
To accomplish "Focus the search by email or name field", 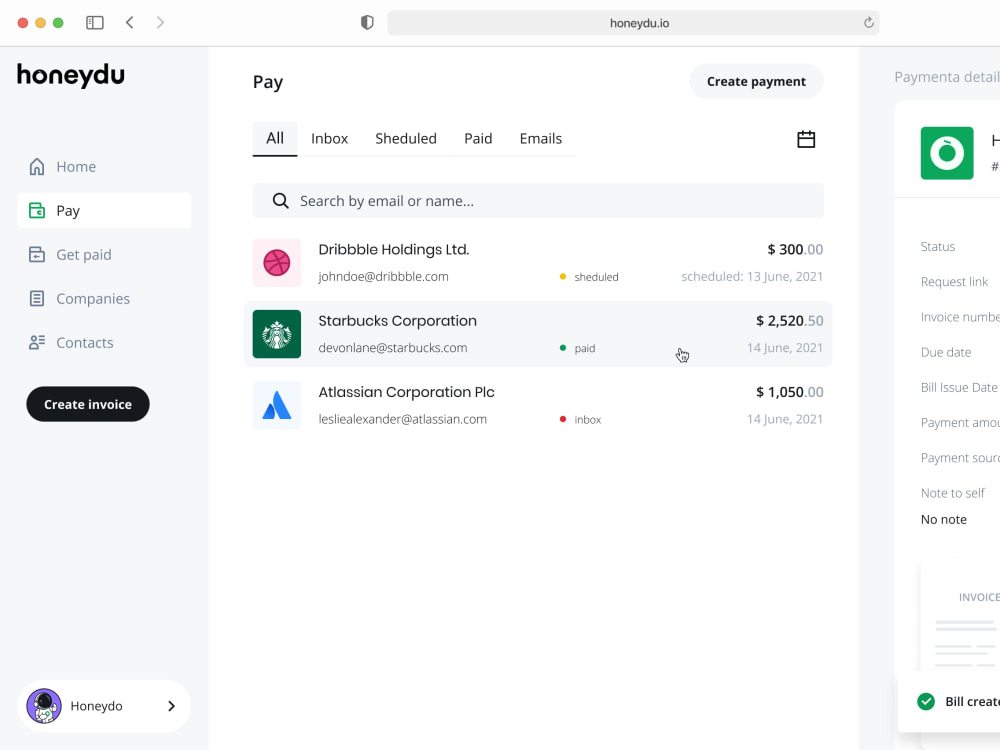I will 538,201.
